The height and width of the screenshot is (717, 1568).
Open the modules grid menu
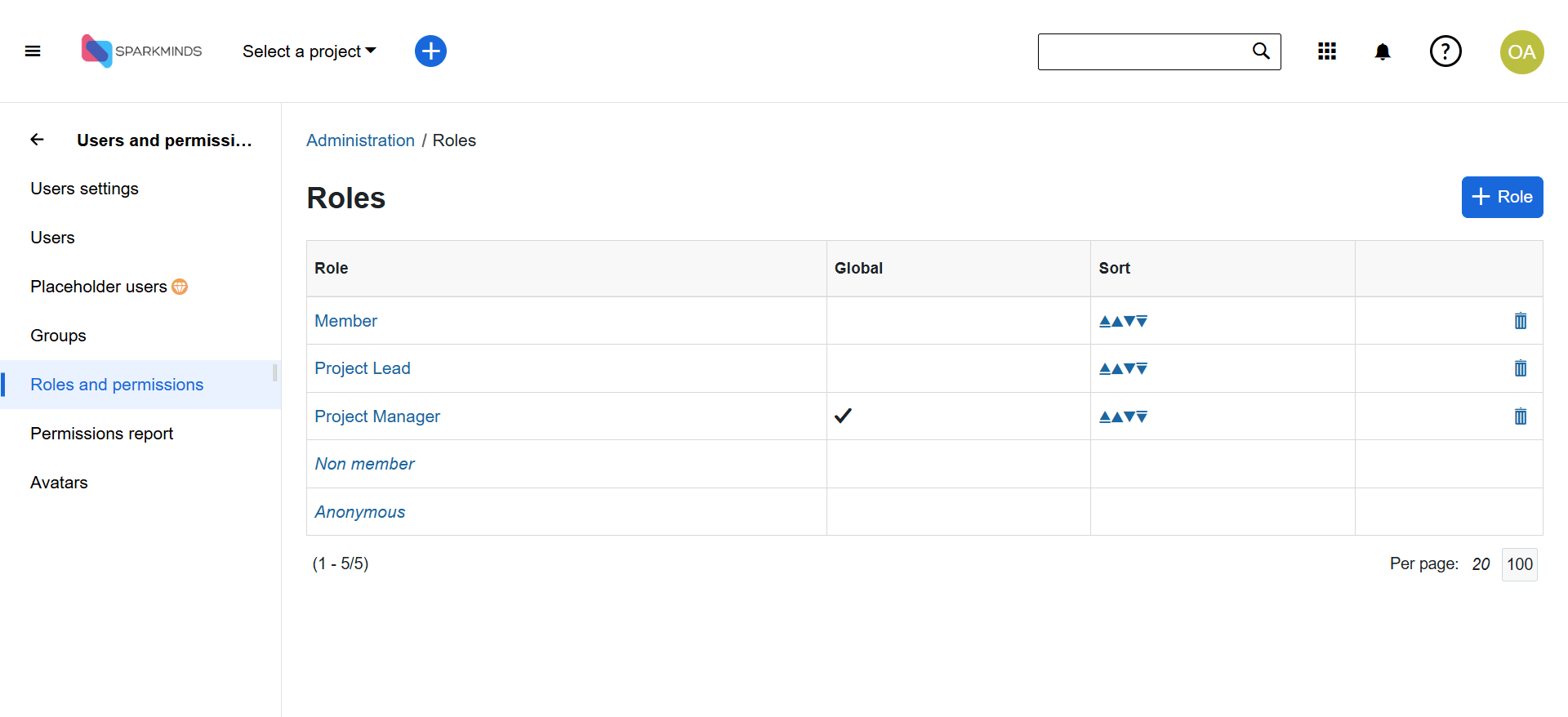[1327, 51]
